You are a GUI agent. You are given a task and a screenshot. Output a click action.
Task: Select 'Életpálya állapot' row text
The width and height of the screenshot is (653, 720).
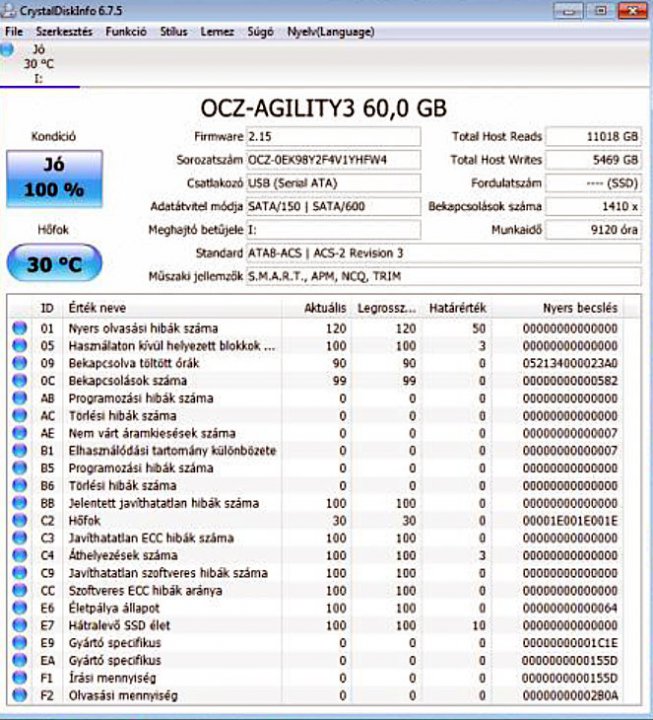tap(114, 608)
